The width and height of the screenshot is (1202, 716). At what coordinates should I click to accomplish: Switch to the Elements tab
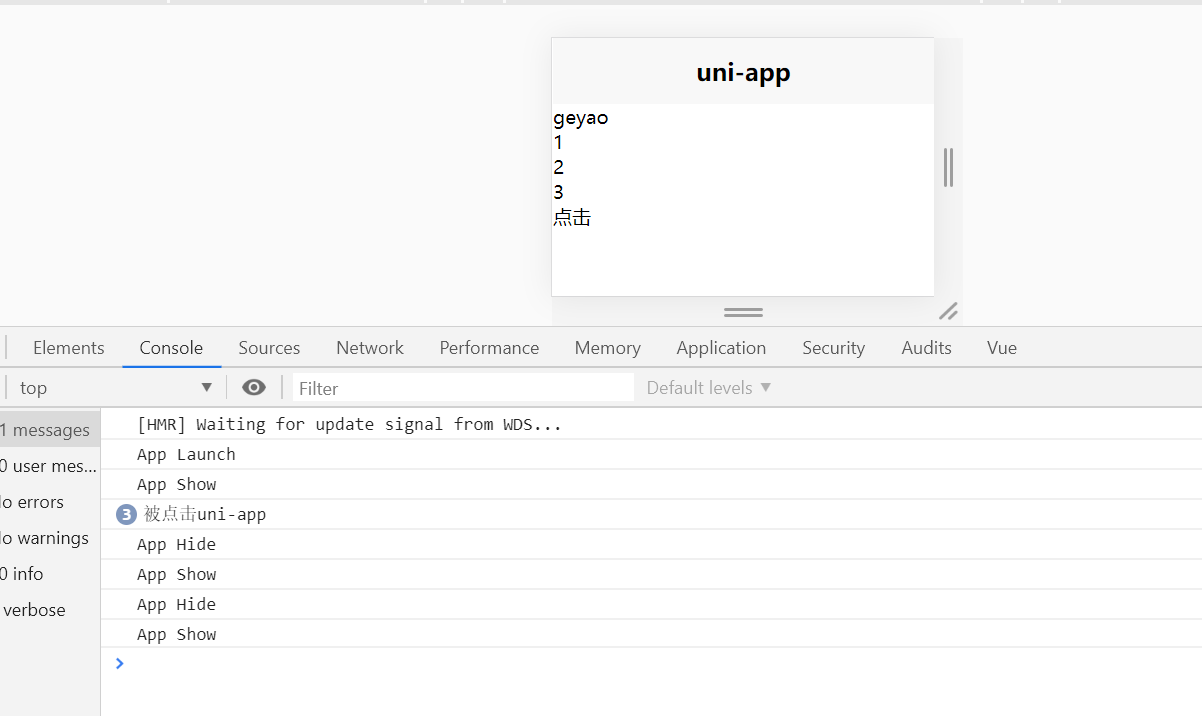[x=69, y=348]
